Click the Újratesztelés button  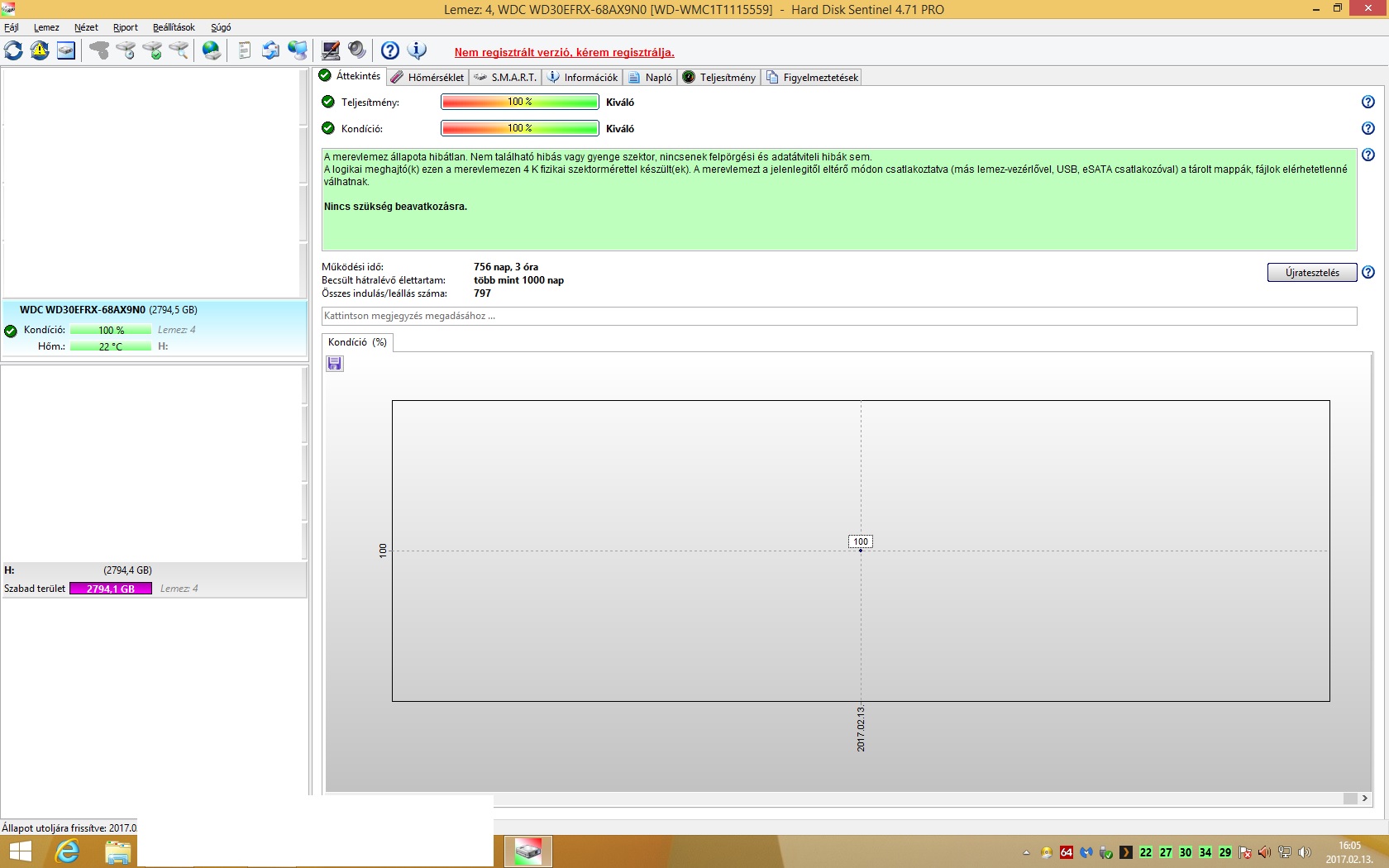click(x=1312, y=272)
